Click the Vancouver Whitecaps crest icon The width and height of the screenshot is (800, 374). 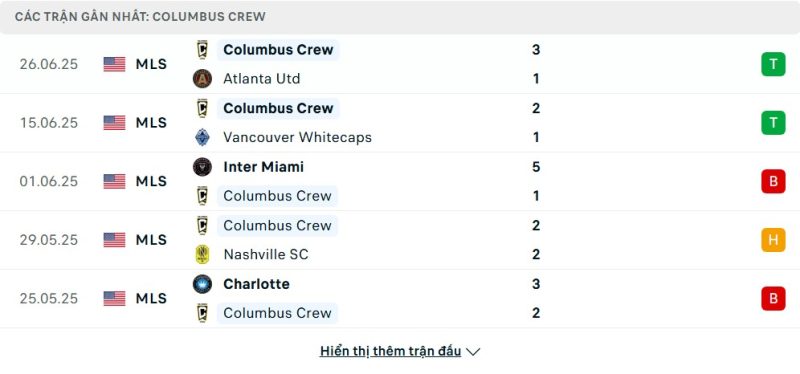click(x=202, y=137)
